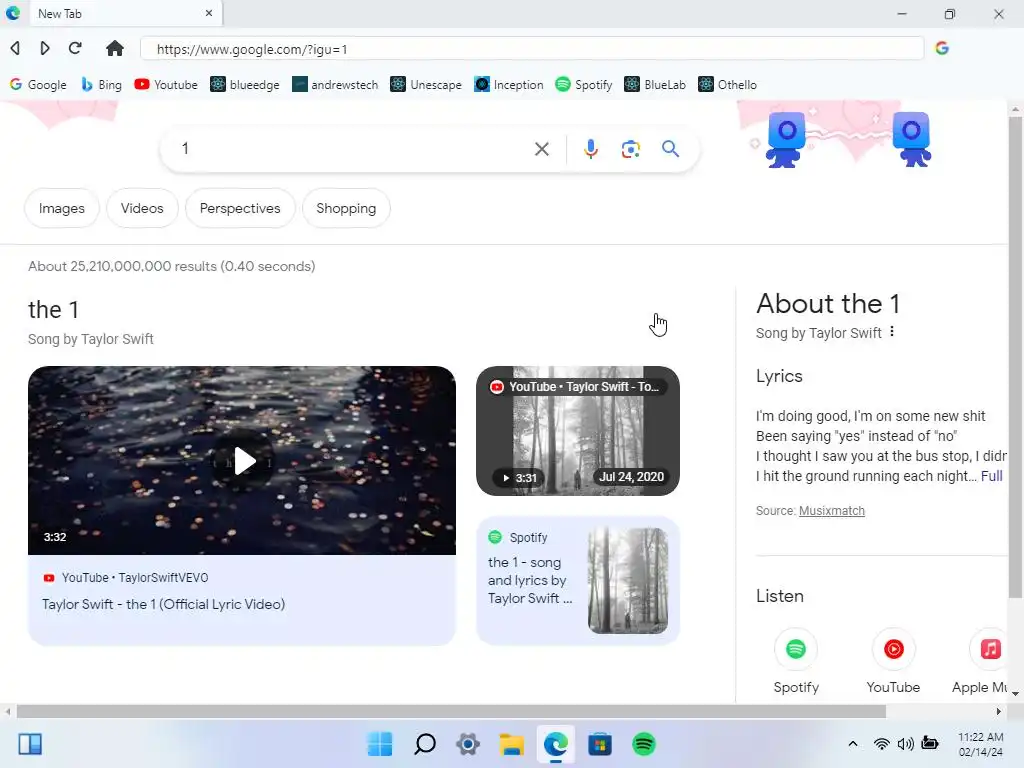Click the address bar URL field

532,49
